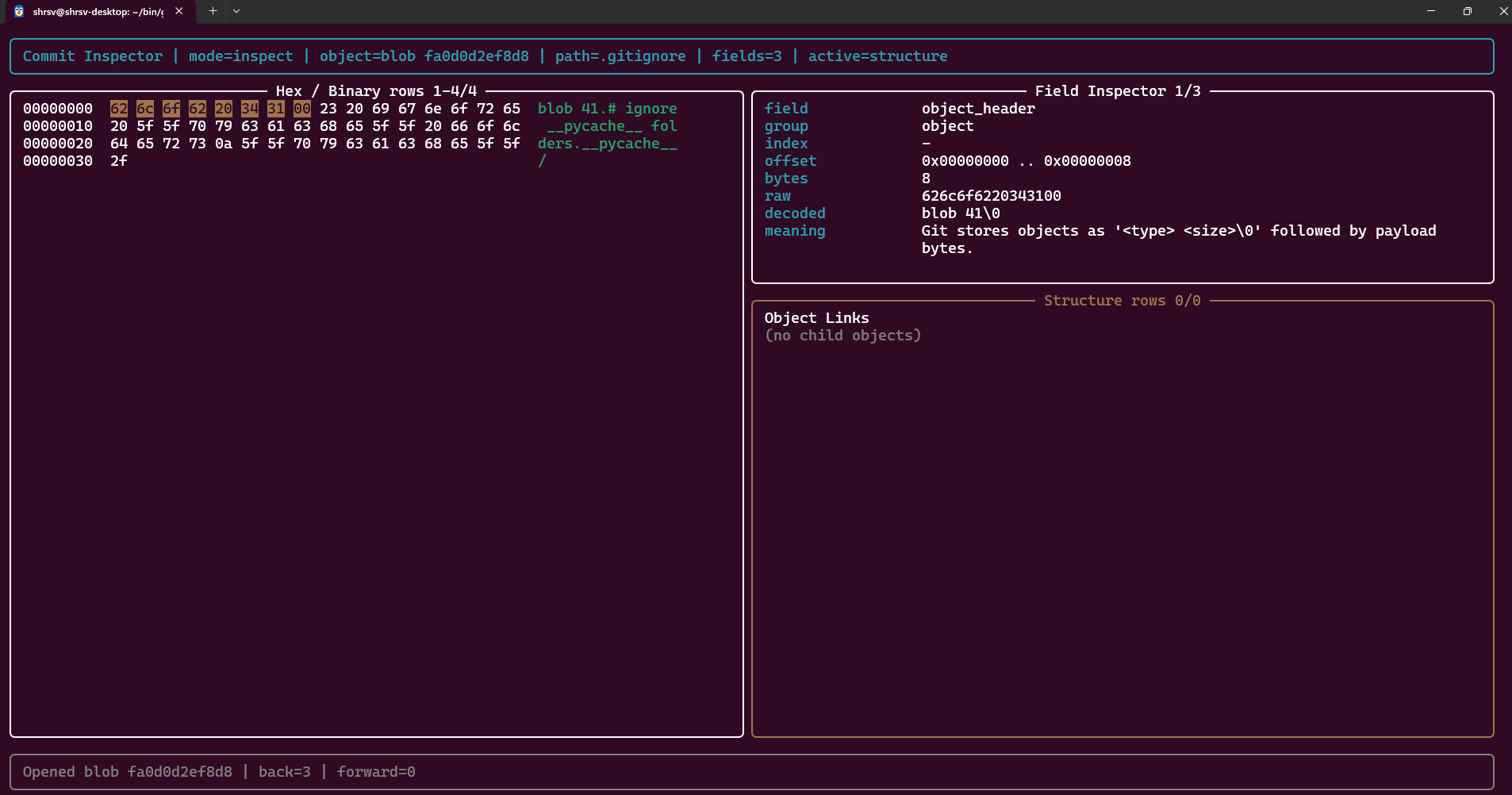Image resolution: width=1512 pixels, height=795 pixels.
Task: Click ASCII text 'blob 41.# ignore'
Action: pos(608,109)
